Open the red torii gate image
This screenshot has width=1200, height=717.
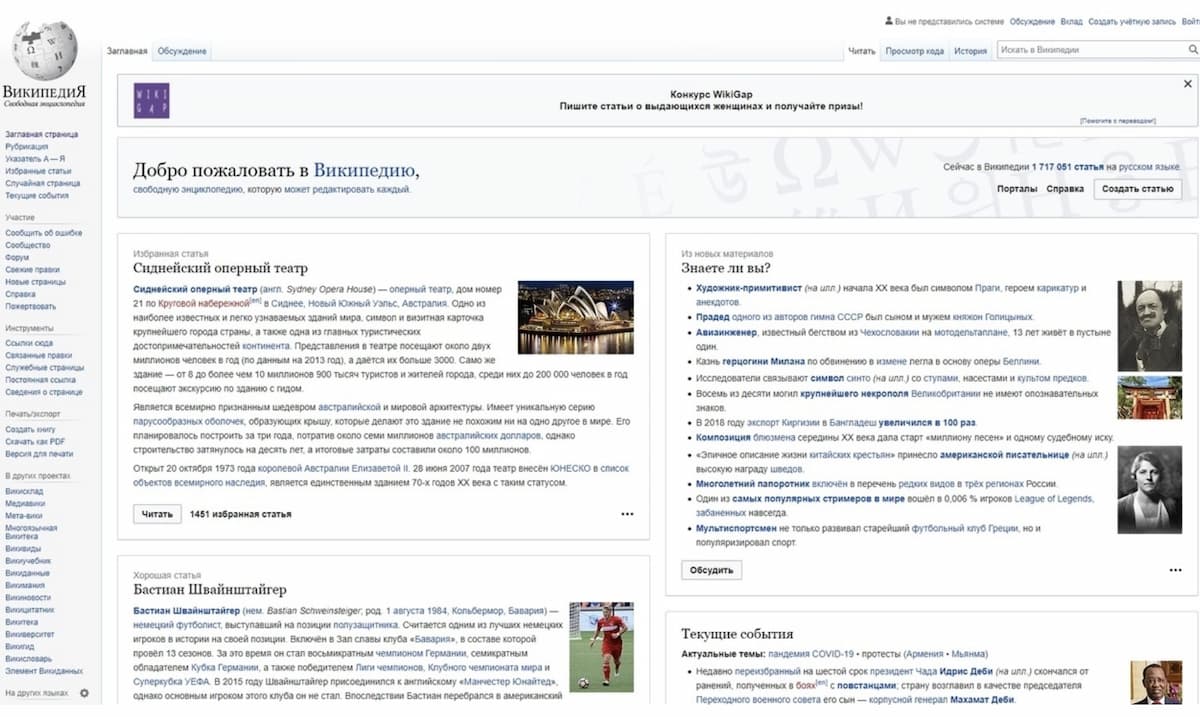tap(1149, 398)
